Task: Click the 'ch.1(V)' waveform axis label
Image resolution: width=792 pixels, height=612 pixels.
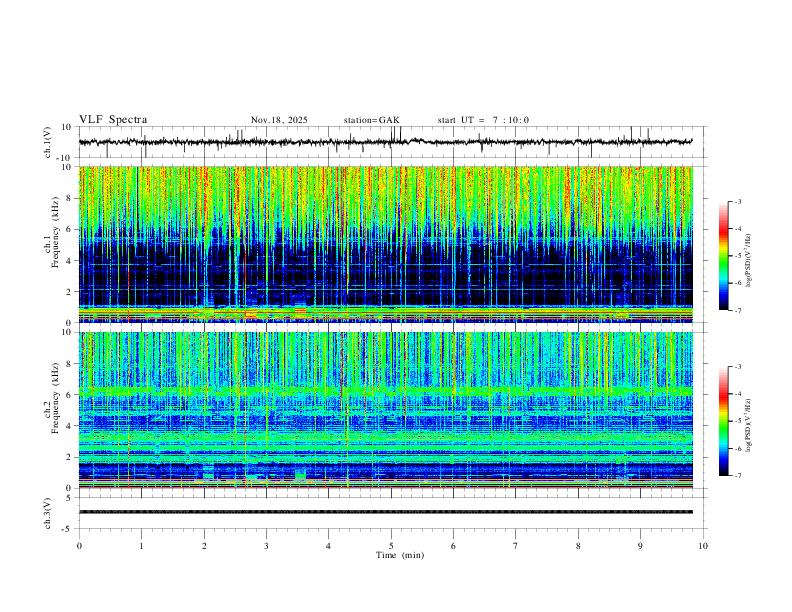Action: 48,142
